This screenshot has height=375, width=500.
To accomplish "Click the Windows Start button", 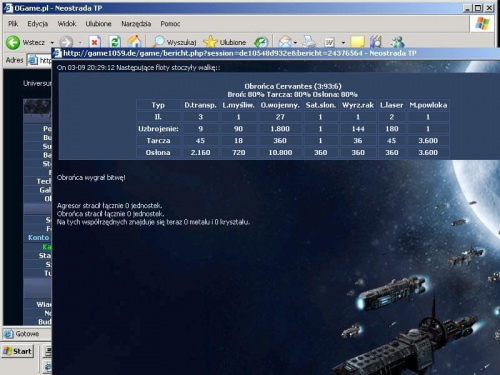I will (18, 351).
